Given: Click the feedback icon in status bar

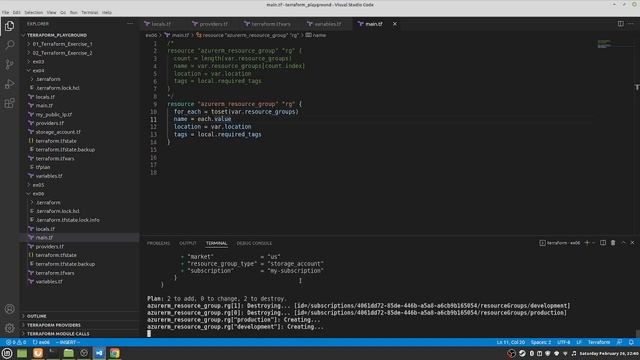Looking at the screenshot, I should pos(620,342).
